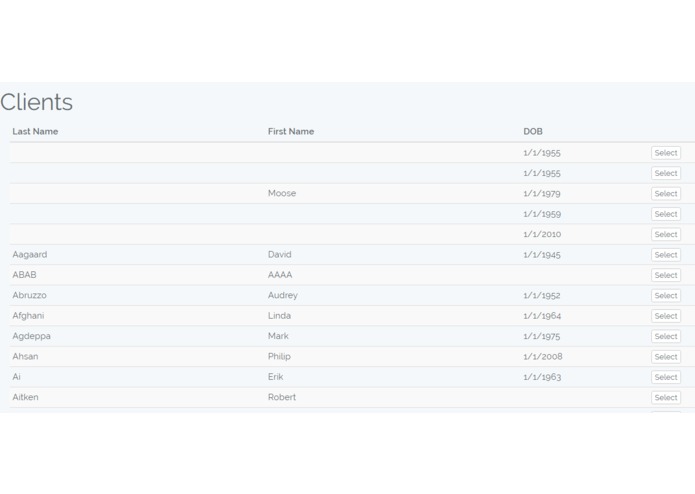
Task: Click first name Moose
Action: click(282, 194)
